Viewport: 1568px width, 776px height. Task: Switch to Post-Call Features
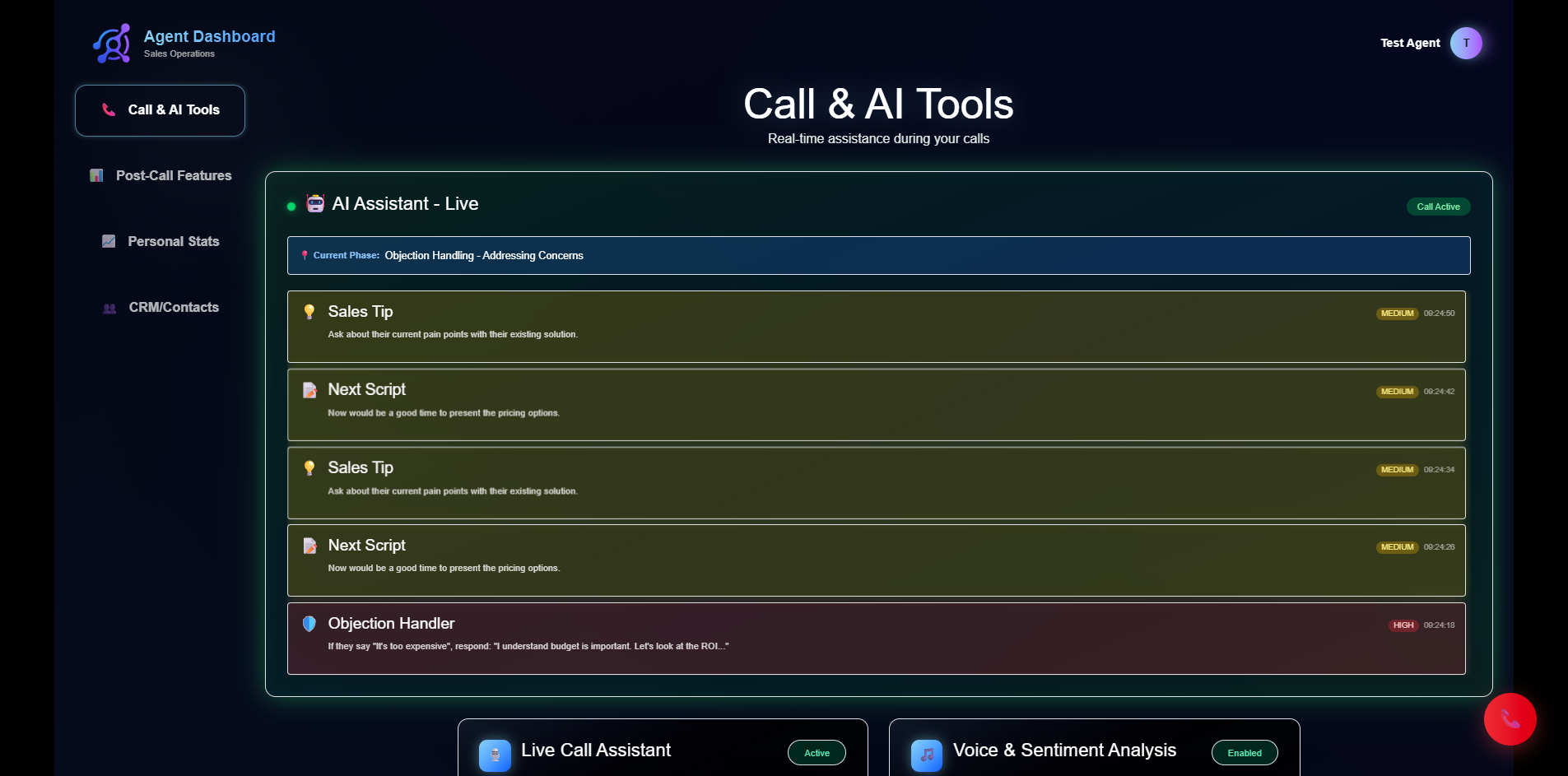coord(160,175)
